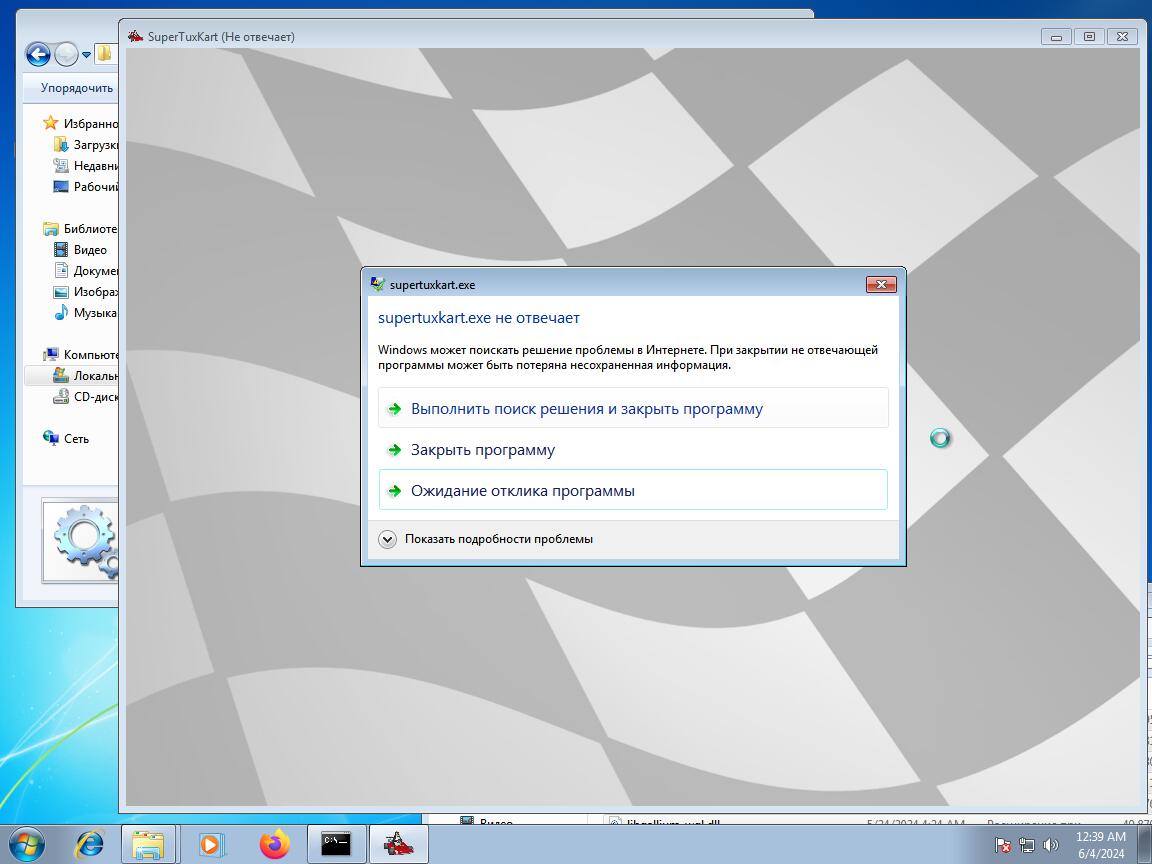Open the clock showing 12:39 AM

[1101, 845]
